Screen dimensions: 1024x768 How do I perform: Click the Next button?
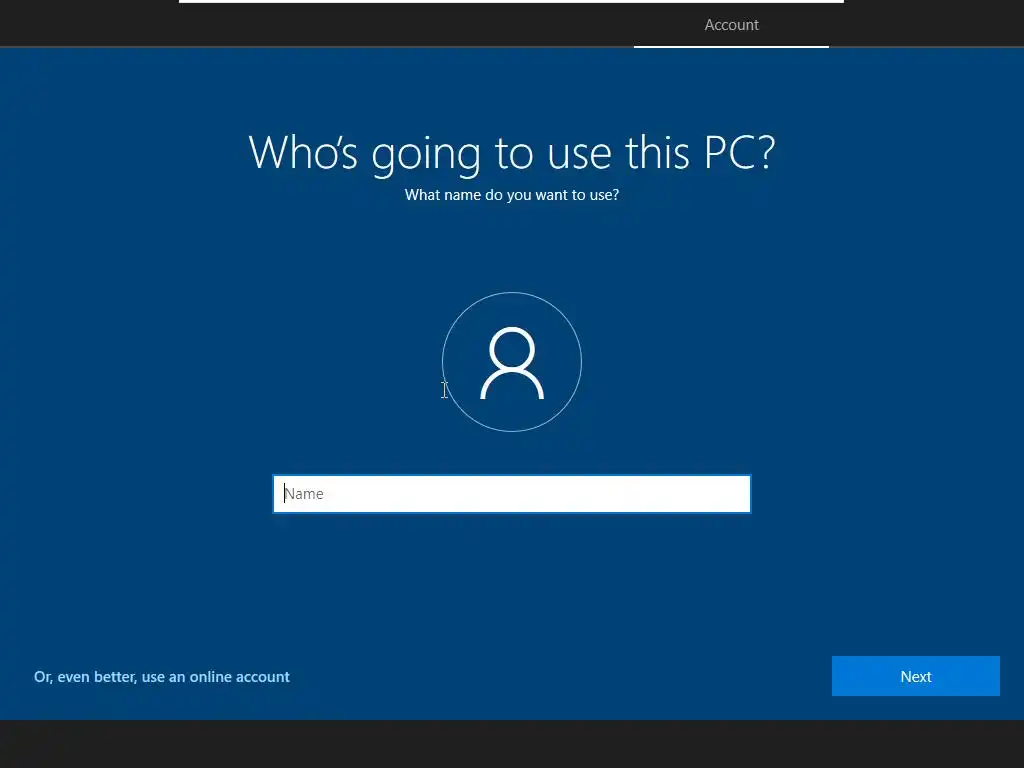916,677
